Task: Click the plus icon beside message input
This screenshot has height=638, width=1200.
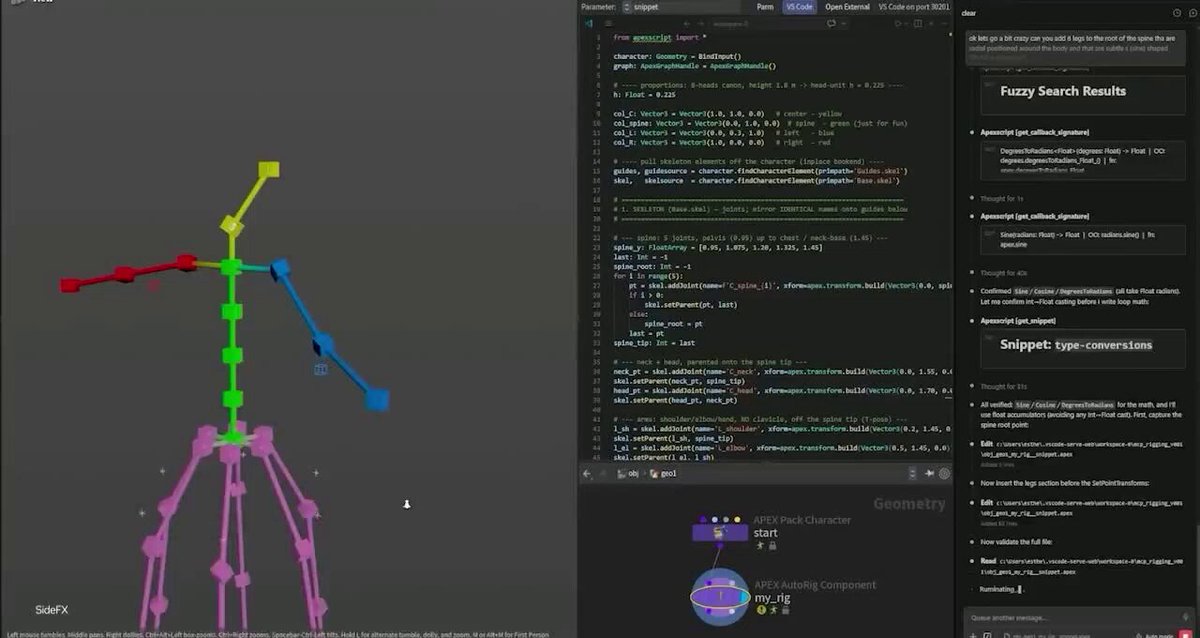Action: (973, 635)
